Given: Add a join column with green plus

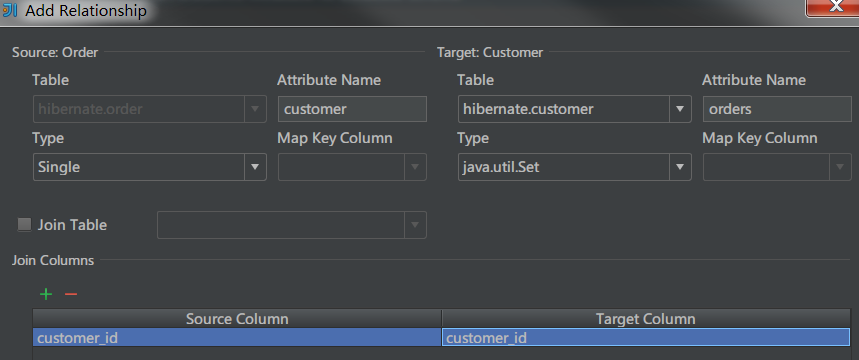Looking at the screenshot, I should pos(46,294).
